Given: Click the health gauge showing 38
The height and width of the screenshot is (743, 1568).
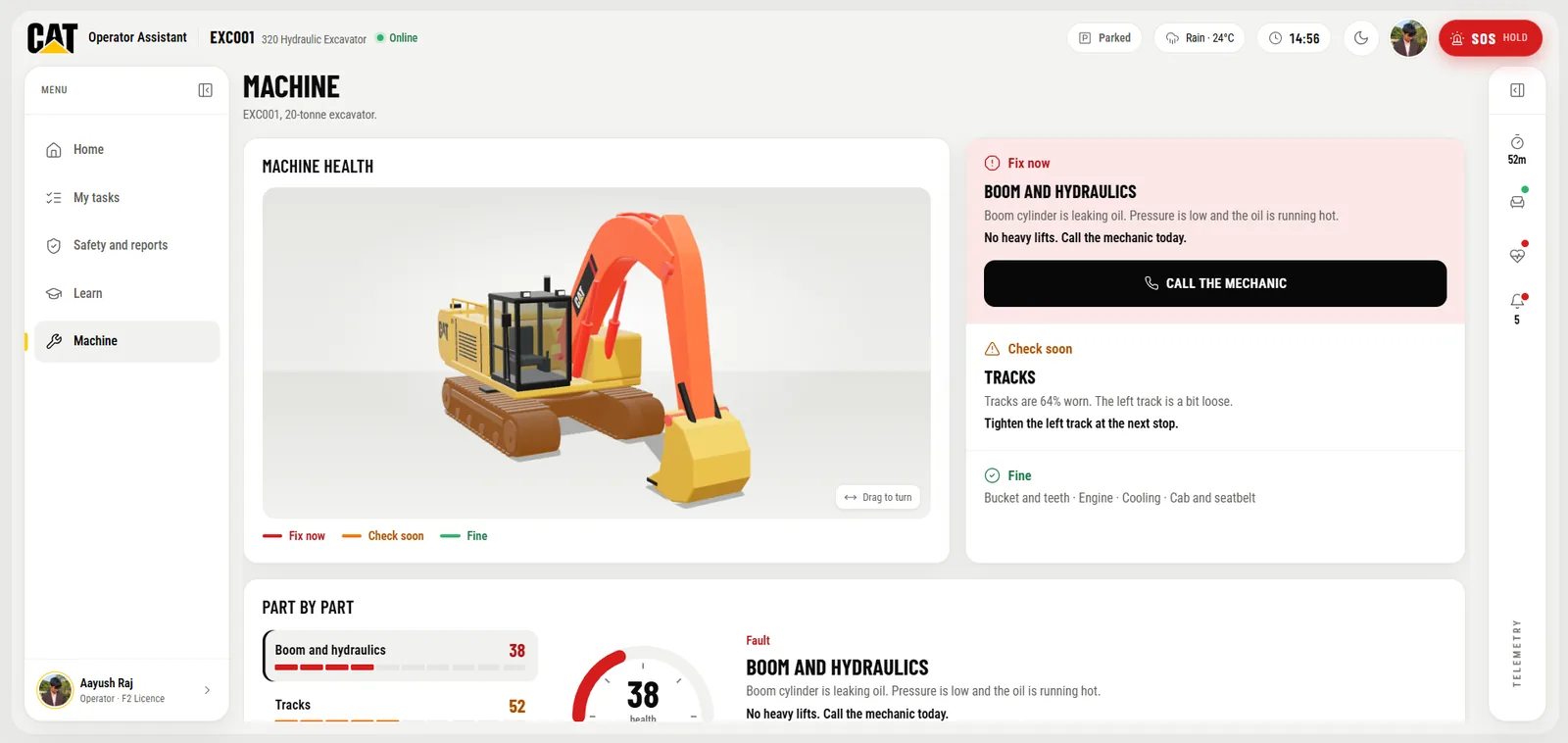Looking at the screenshot, I should [x=643, y=686].
